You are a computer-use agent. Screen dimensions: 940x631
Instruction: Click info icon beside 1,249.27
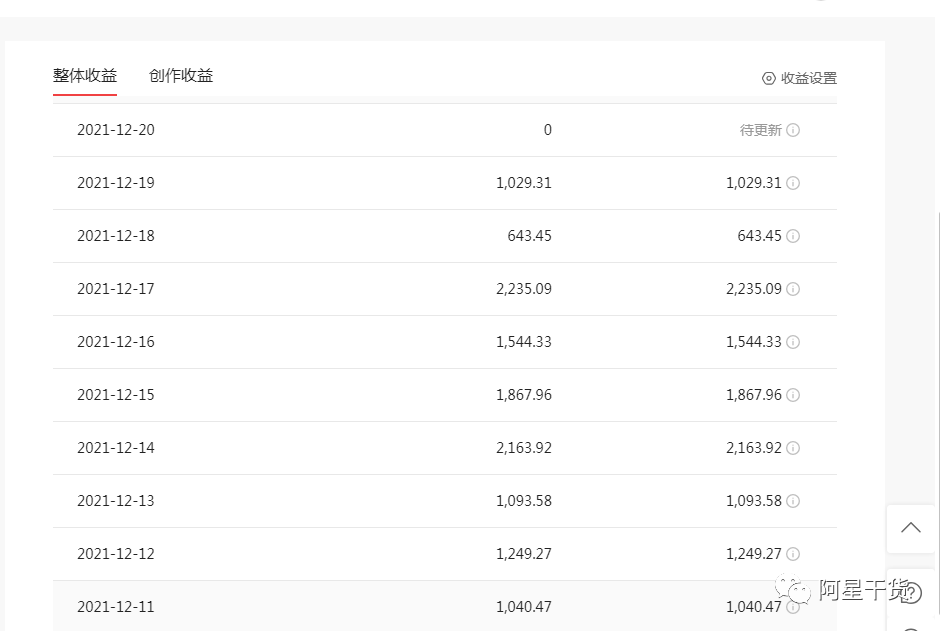coord(793,554)
